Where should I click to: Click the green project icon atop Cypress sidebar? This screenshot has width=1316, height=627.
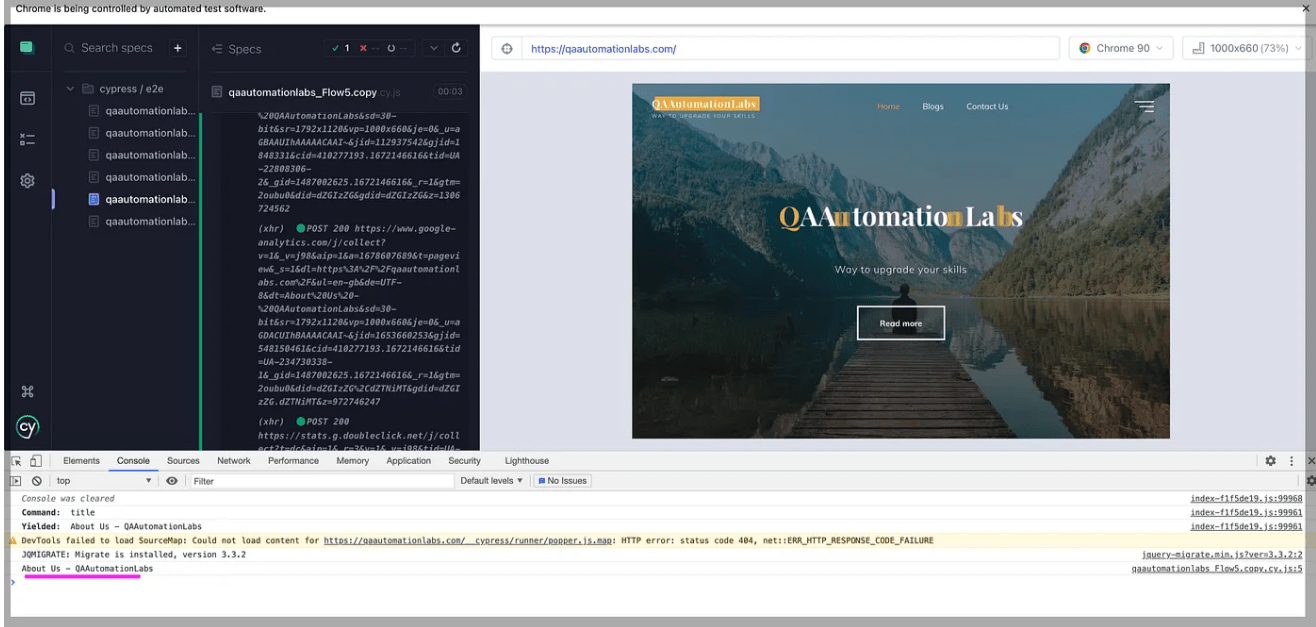point(27,47)
